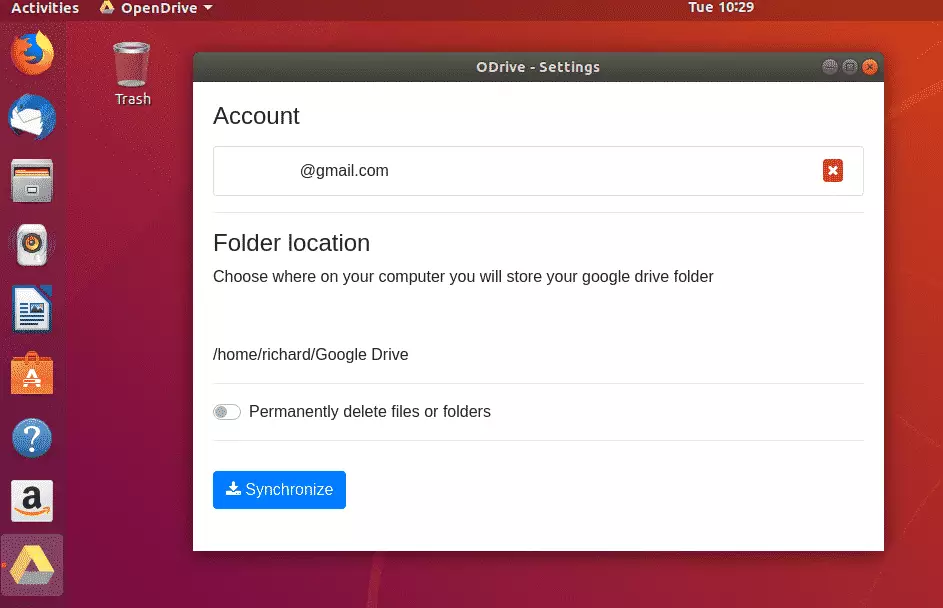Click the Folder location heading
The height and width of the screenshot is (608, 943).
click(292, 243)
